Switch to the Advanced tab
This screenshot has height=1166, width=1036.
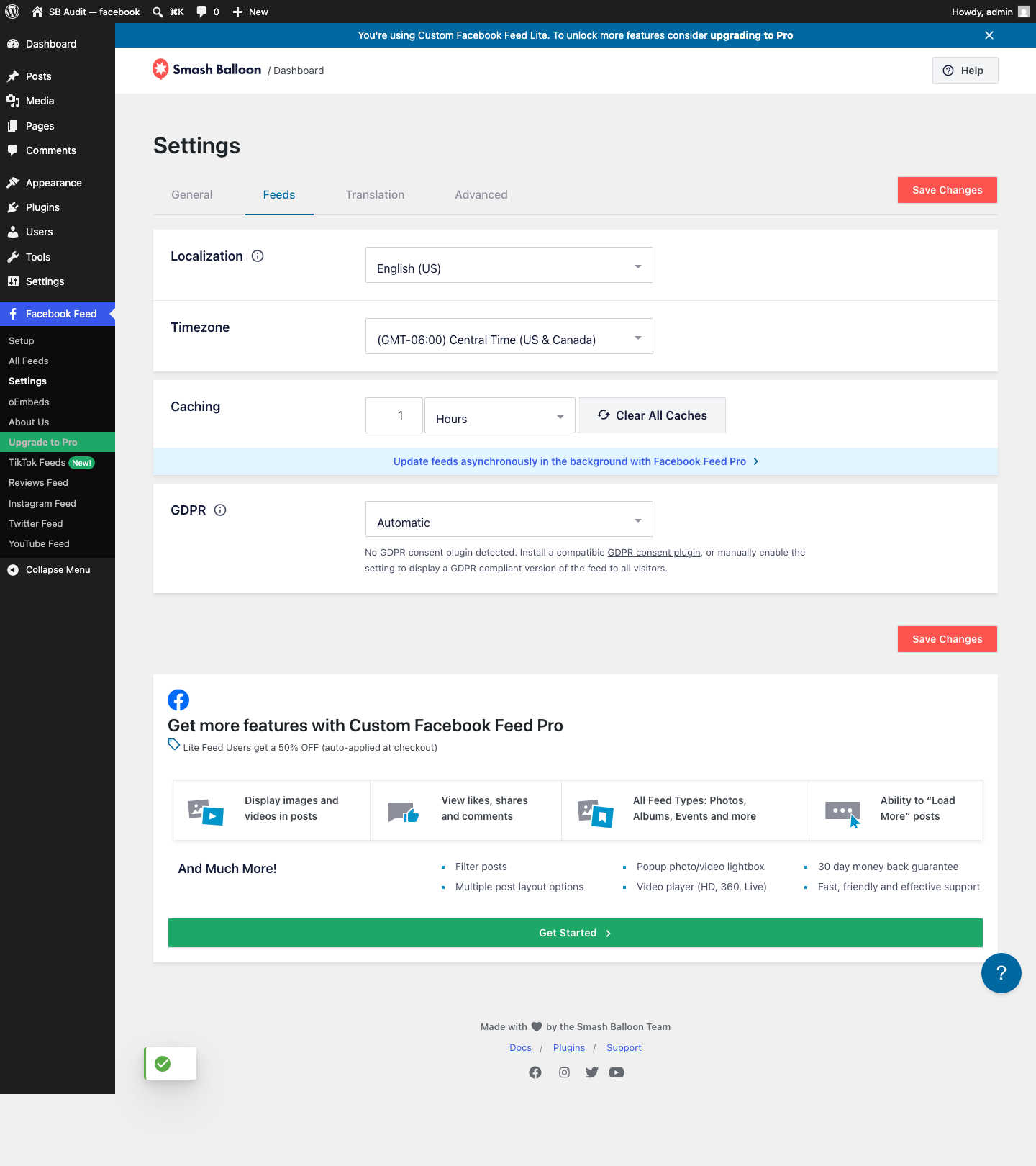[x=481, y=195]
